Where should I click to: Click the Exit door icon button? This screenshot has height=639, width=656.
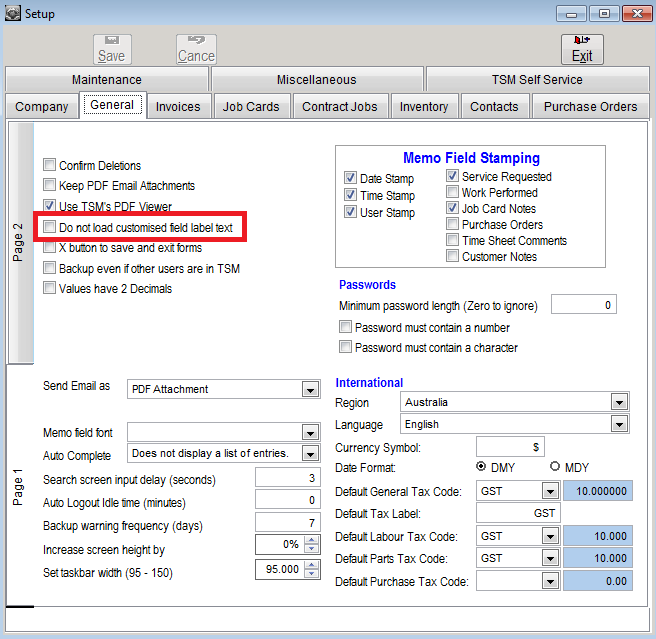click(582, 49)
